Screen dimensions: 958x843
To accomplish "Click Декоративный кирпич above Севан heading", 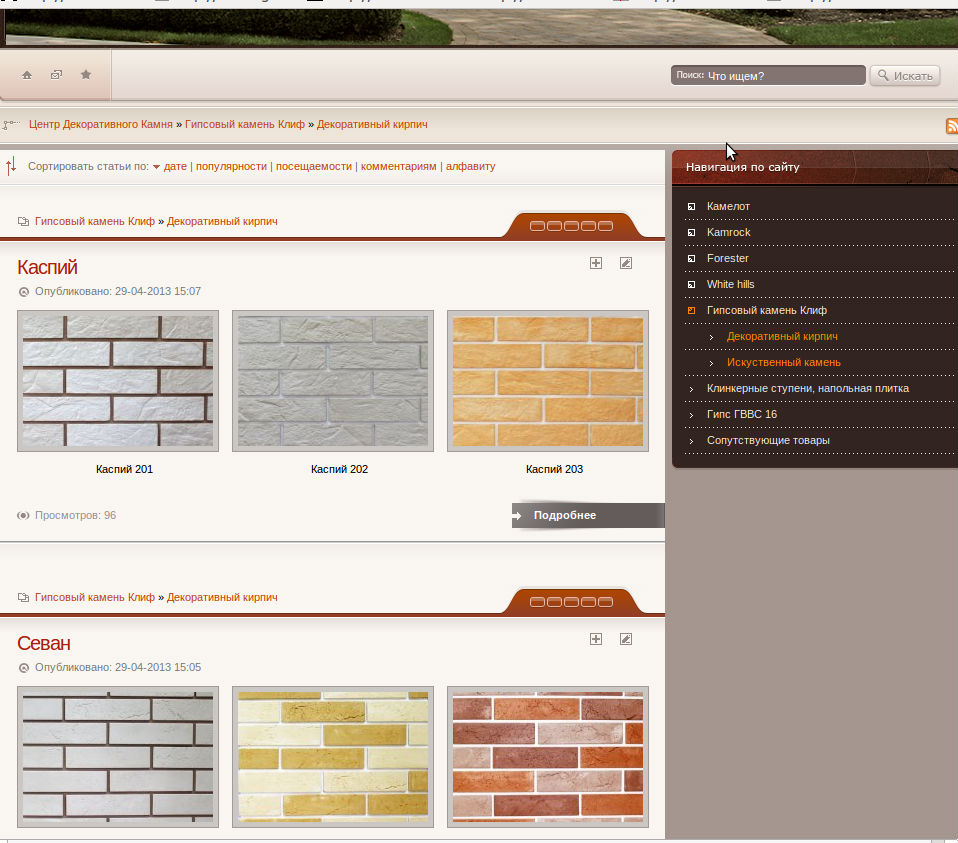I will [222, 597].
